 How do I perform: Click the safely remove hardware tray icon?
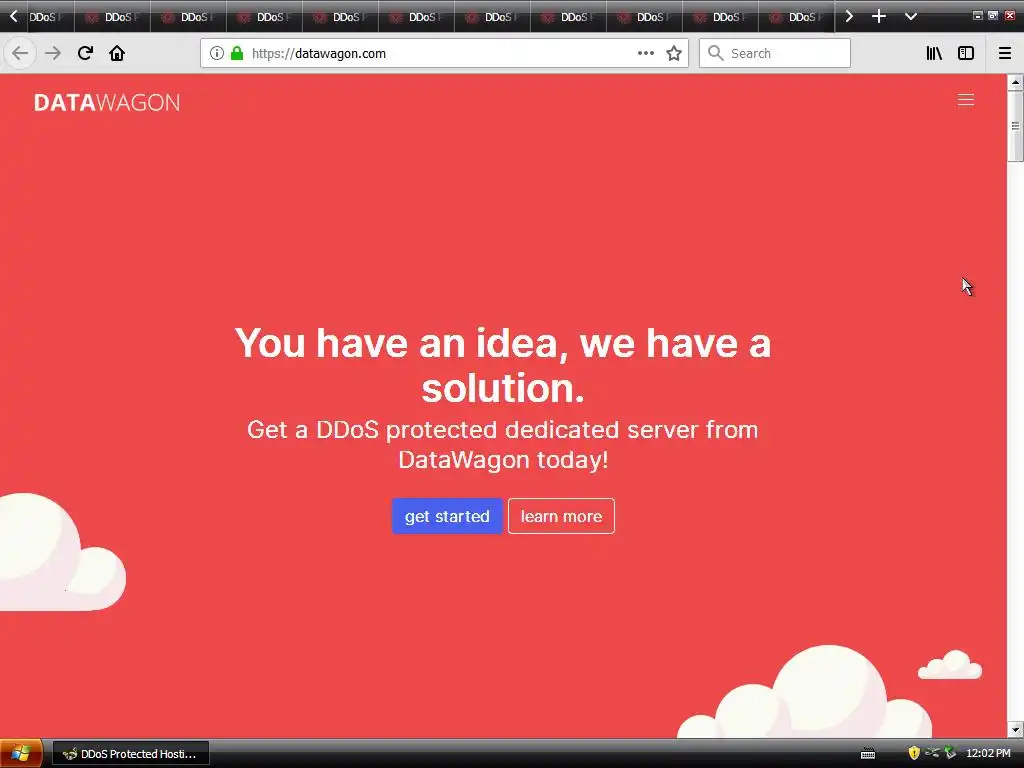pos(950,753)
